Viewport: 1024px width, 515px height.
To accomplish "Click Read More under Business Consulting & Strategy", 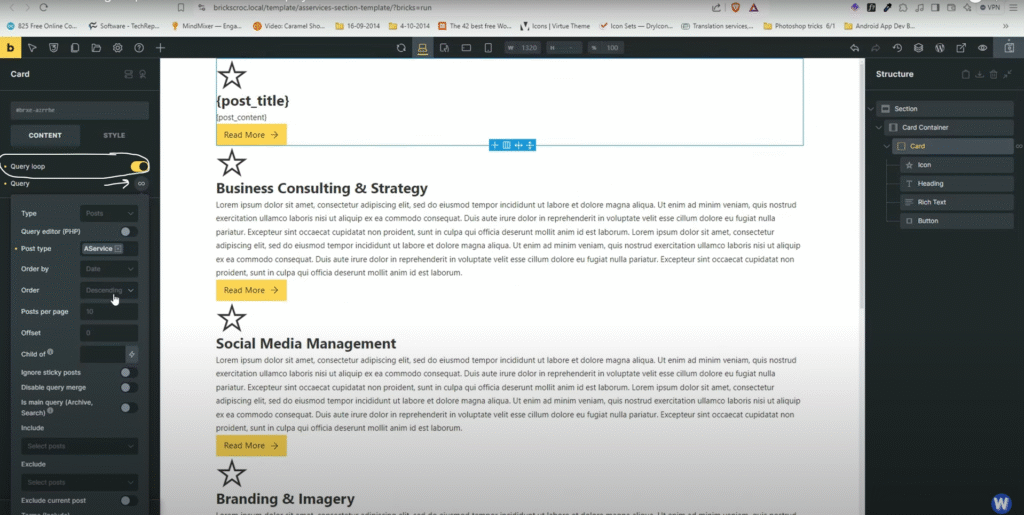I will (251, 290).
